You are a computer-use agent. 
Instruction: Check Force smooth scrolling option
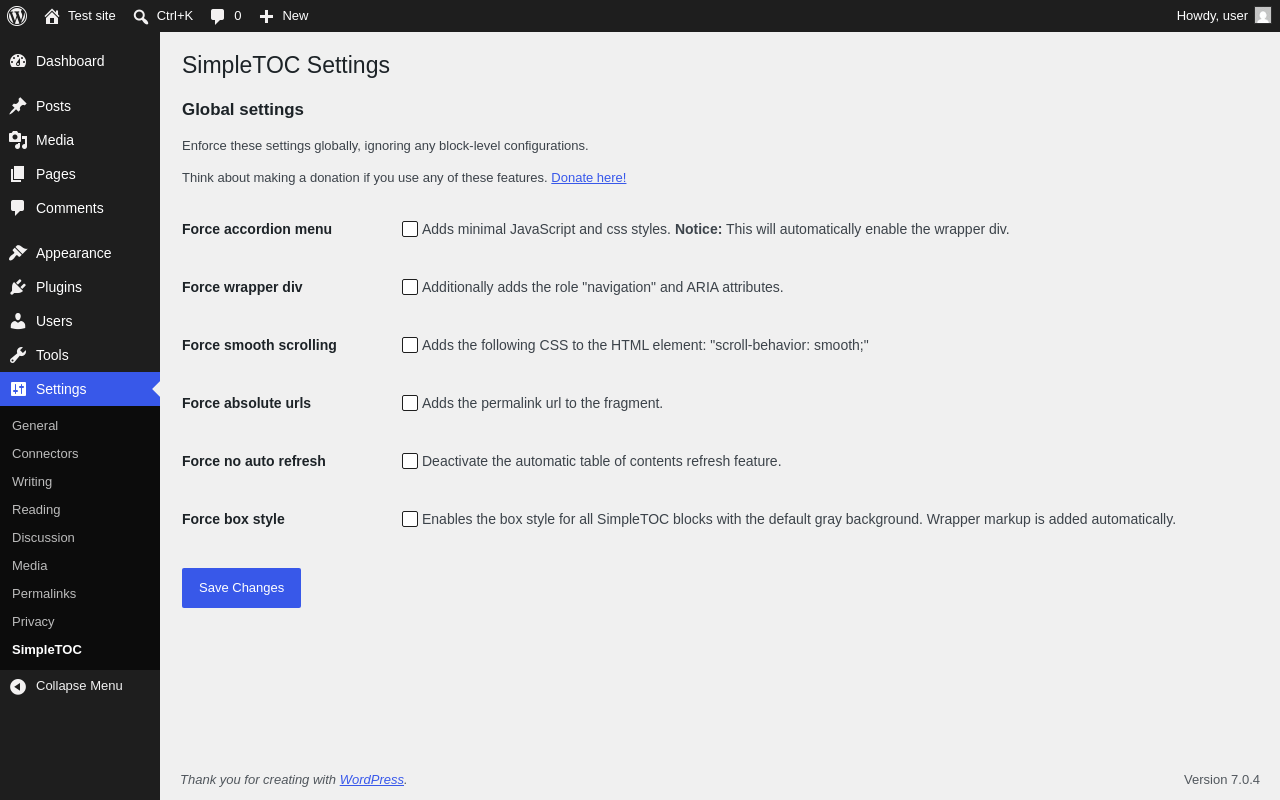coord(410,345)
